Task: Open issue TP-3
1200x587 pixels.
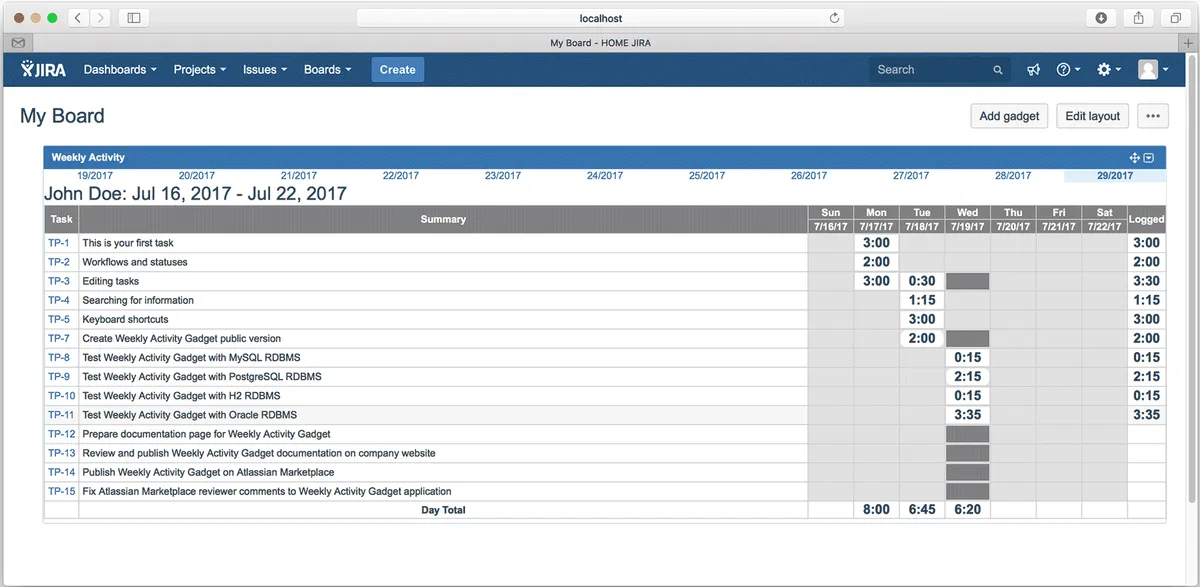Action: (x=59, y=281)
